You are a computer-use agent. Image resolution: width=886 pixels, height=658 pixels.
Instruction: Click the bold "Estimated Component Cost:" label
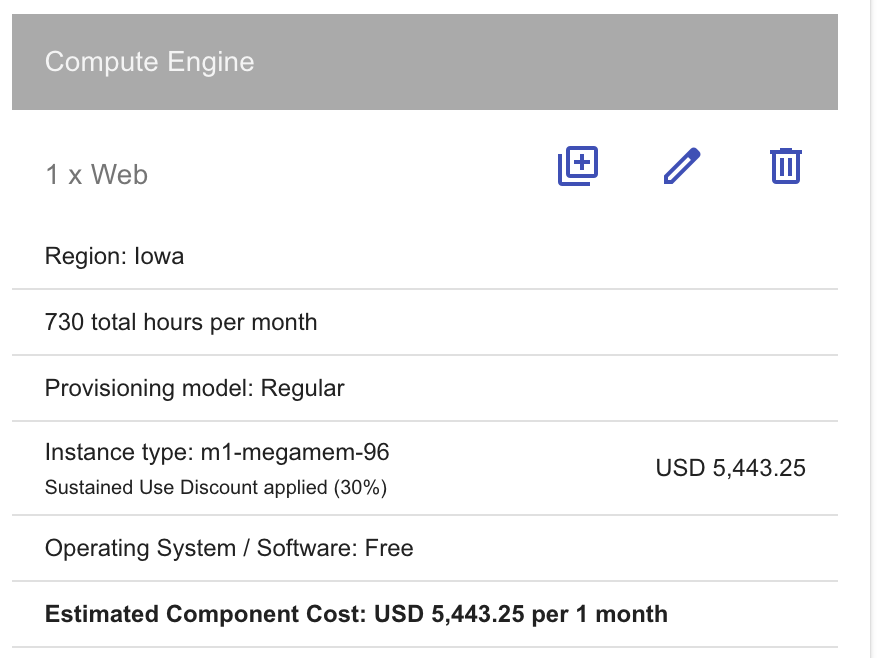(206, 614)
